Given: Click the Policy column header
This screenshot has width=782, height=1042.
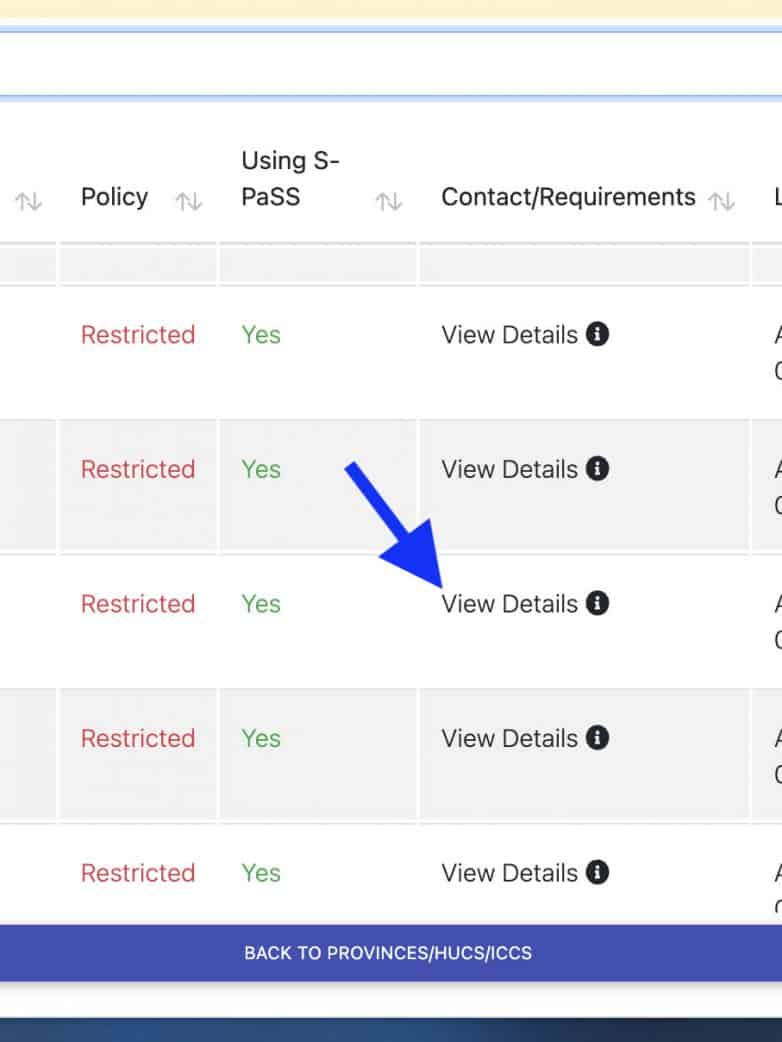Looking at the screenshot, I should (x=114, y=197).
